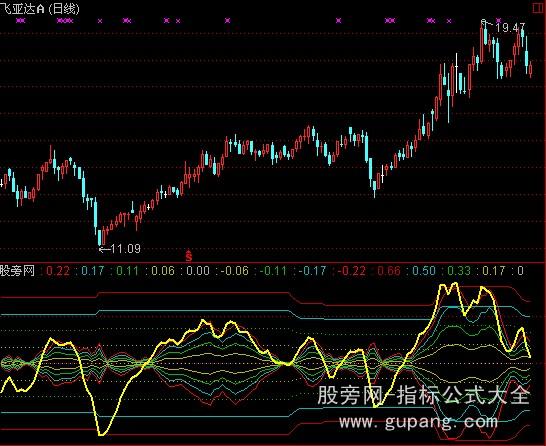The width and height of the screenshot is (546, 446).
Task: Click the 股旁网 indicator name label
Action: [17, 270]
